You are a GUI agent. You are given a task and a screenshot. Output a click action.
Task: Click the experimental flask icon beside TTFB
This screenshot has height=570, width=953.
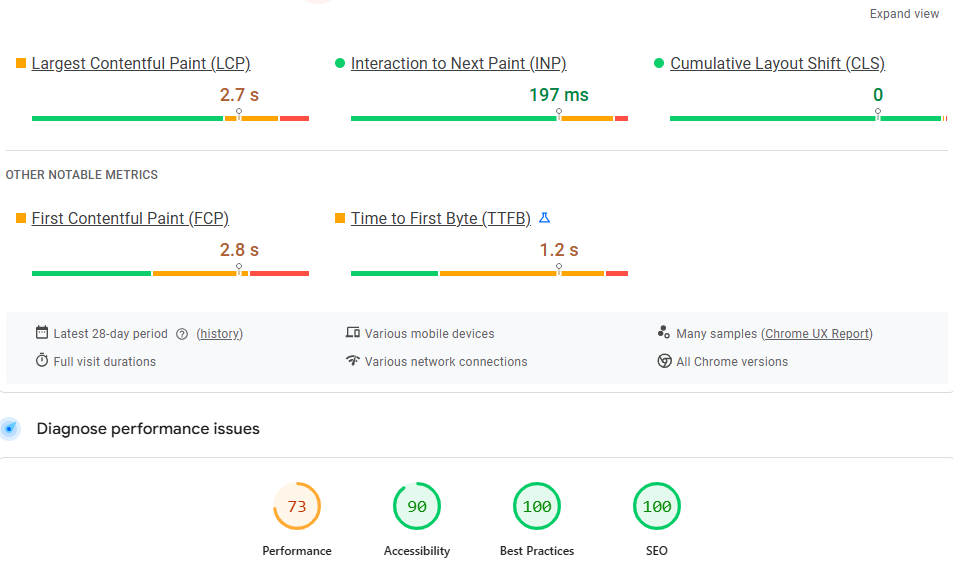tap(545, 218)
